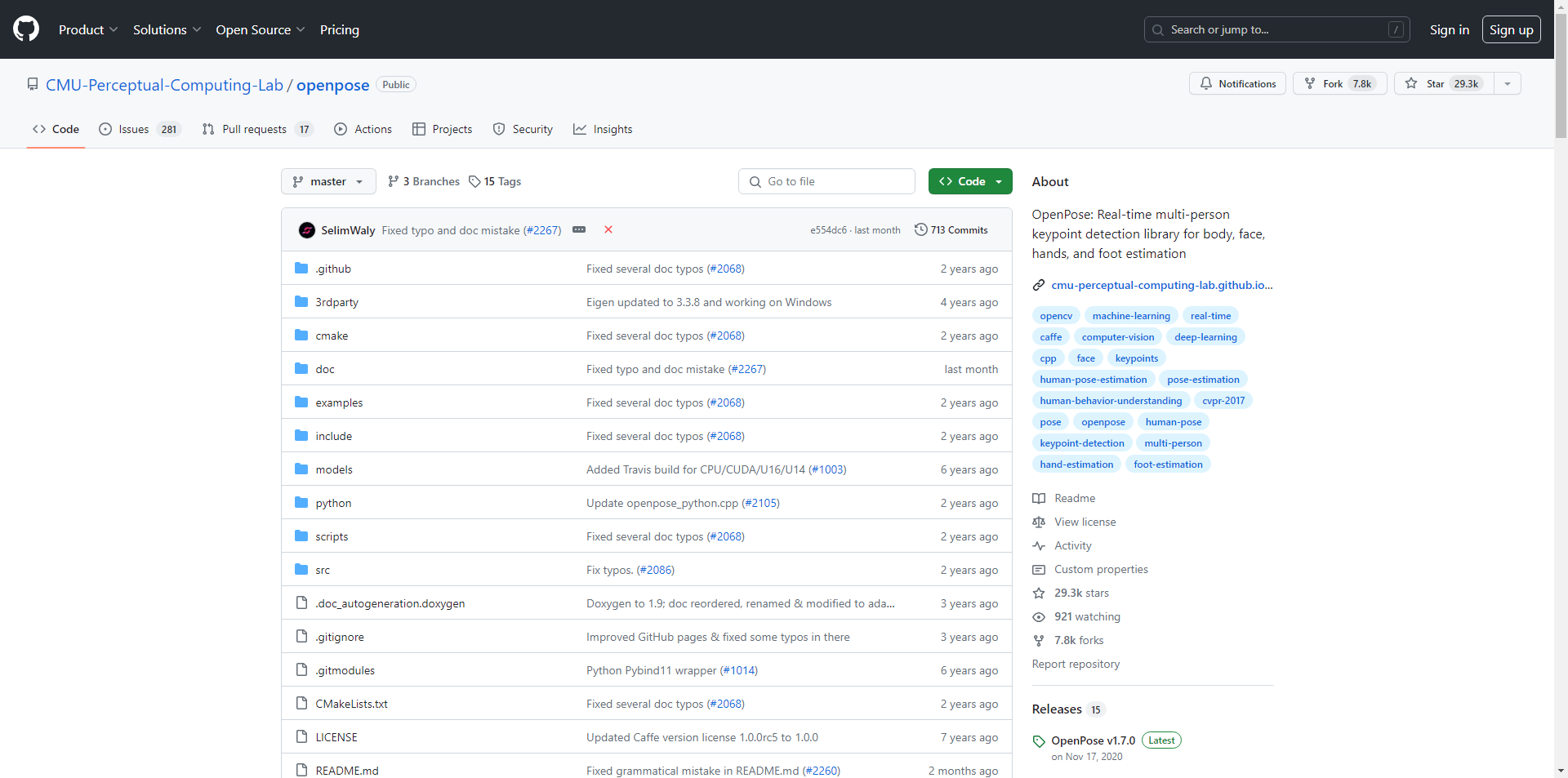Screen dimensions: 1568x778
Task: Click the repository icon before owner name
Action: tap(33, 84)
